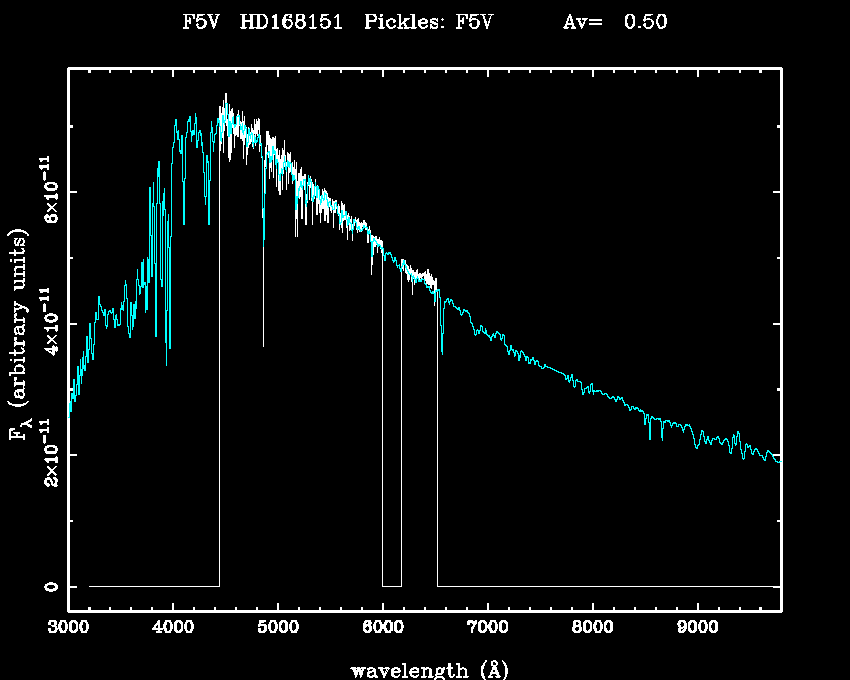Click the 7000 x-axis tick label
Viewport: 850px width, 680px height.
pos(488,630)
